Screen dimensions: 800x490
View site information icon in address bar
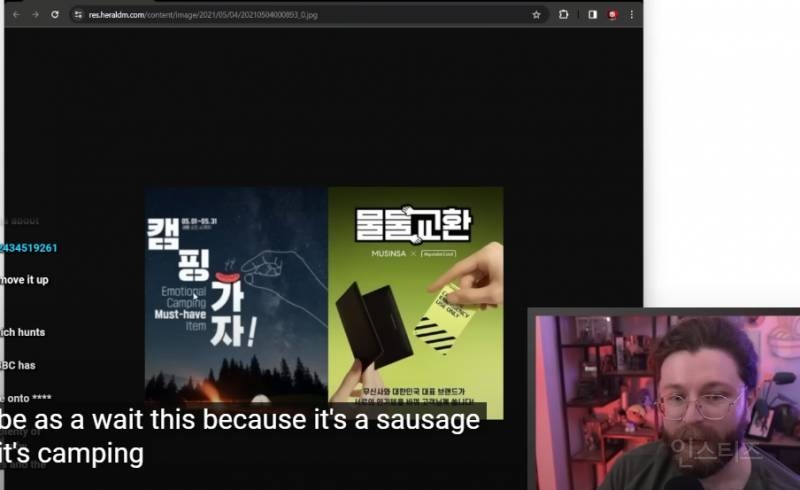coord(78,15)
